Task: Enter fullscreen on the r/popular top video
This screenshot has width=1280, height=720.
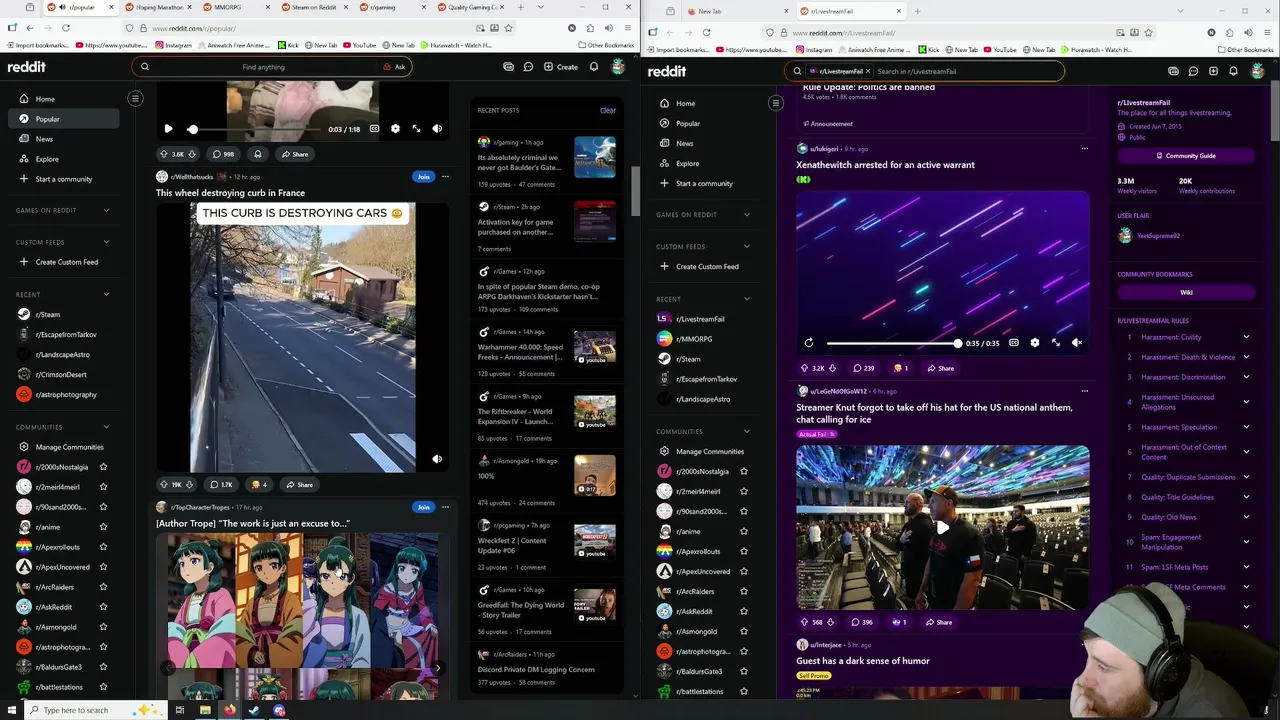Action: point(416,129)
